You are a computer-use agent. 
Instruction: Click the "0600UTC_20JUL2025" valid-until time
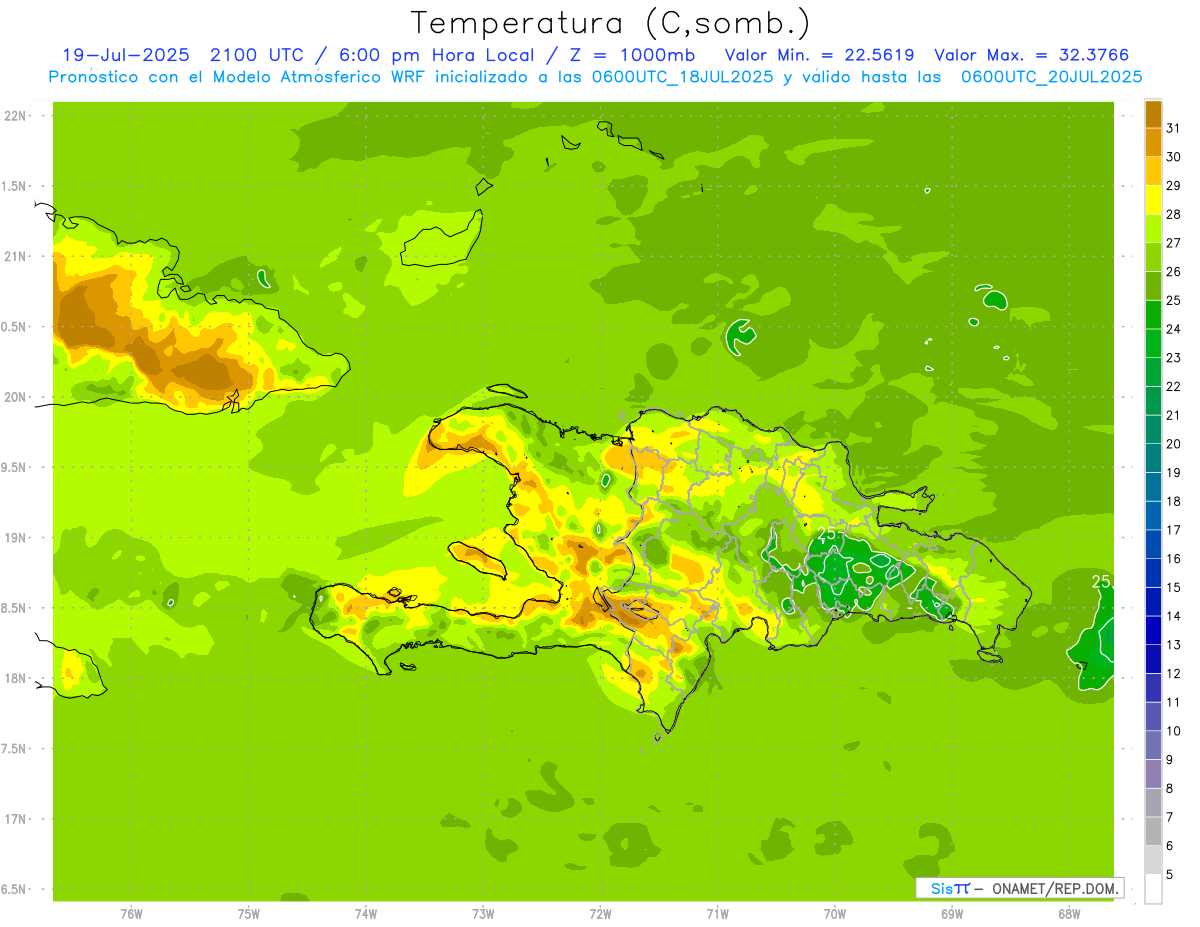click(1052, 77)
